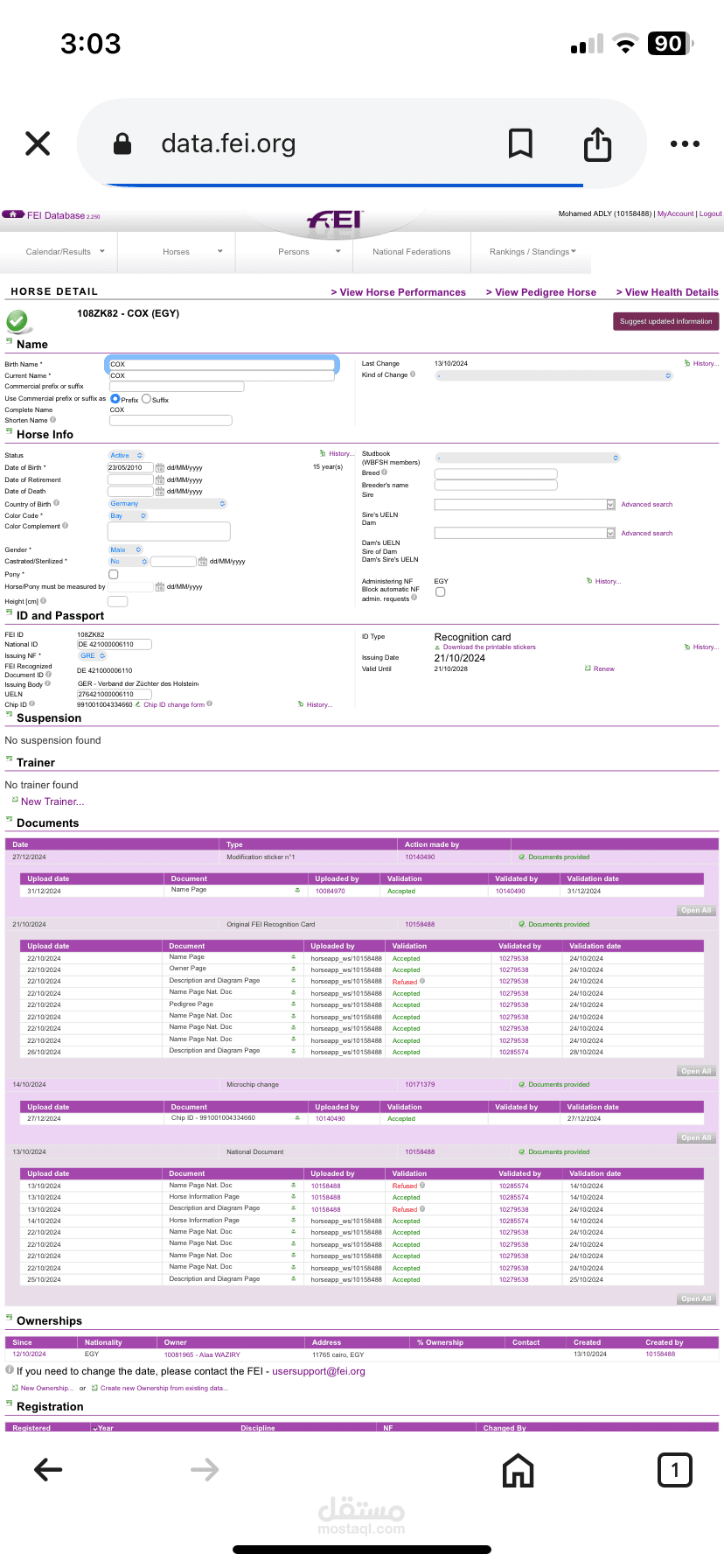Tap the browser share icon
The width and height of the screenshot is (724, 1568).
point(598,144)
